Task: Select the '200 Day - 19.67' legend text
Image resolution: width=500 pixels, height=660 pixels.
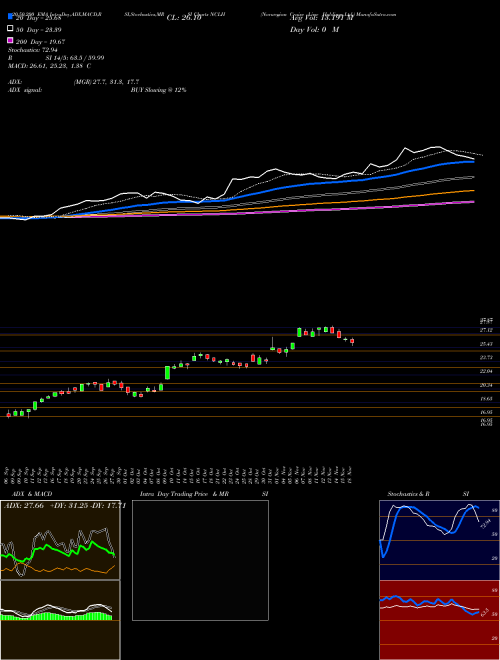Action: (40, 42)
